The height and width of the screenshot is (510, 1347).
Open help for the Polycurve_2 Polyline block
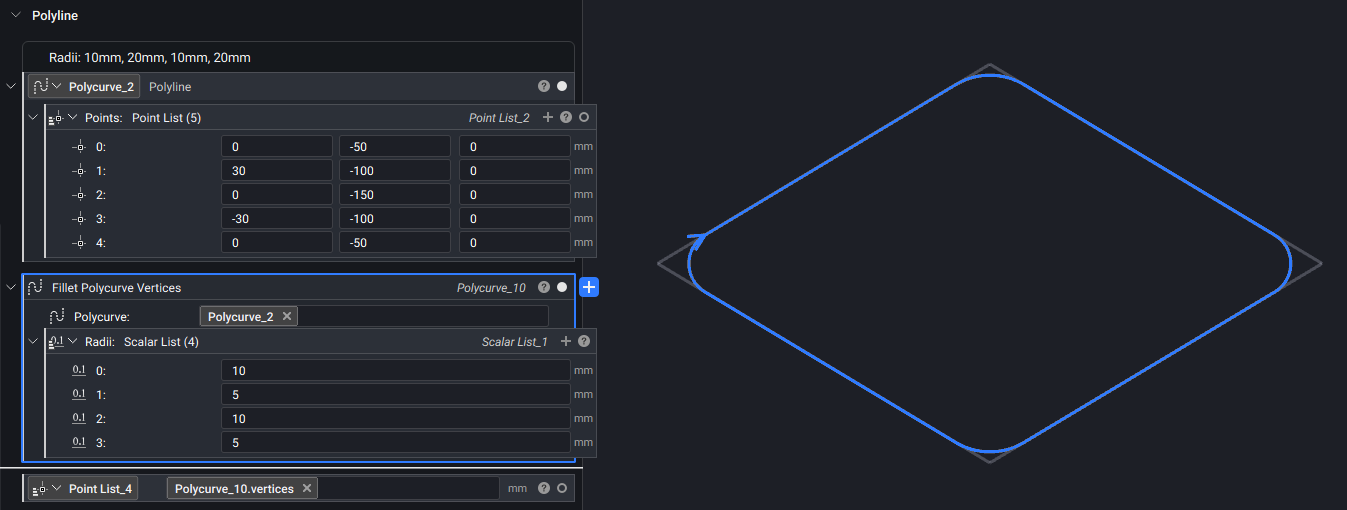click(x=544, y=87)
